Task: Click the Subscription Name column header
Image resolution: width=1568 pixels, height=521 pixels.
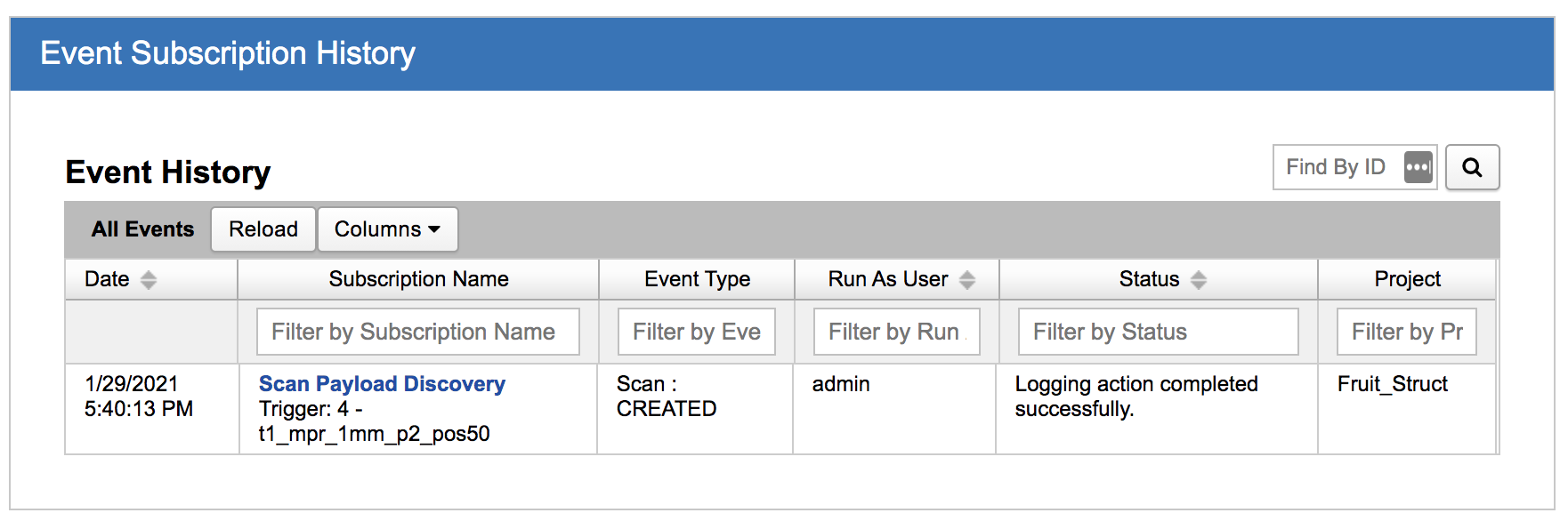Action: tap(418, 279)
